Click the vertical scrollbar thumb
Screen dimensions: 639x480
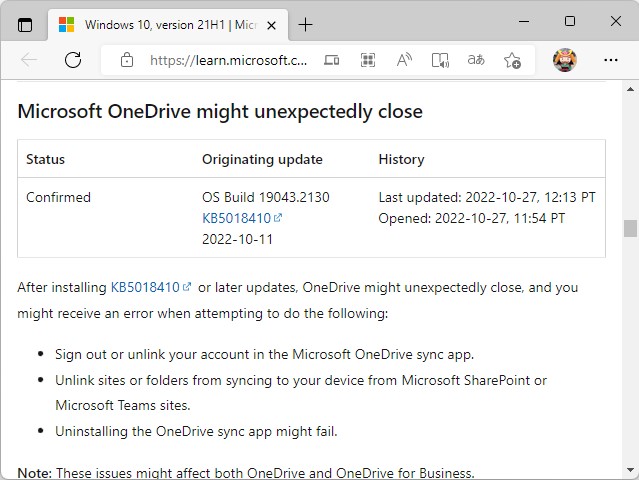[x=630, y=228]
